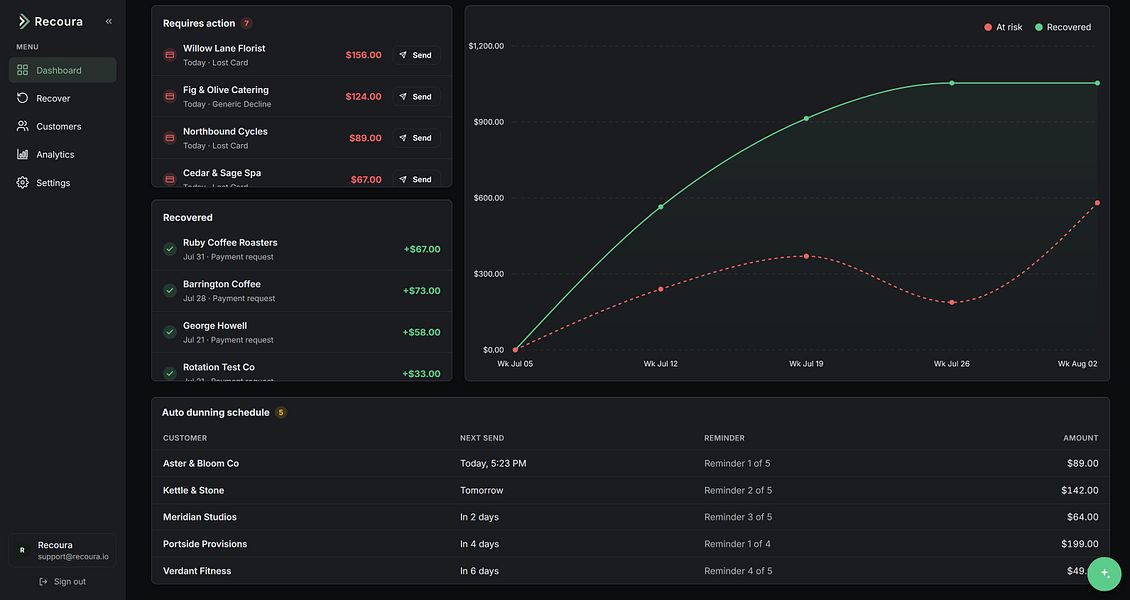Collapse the sidebar with double chevron
Viewport: 1130px width, 600px height.
click(109, 22)
